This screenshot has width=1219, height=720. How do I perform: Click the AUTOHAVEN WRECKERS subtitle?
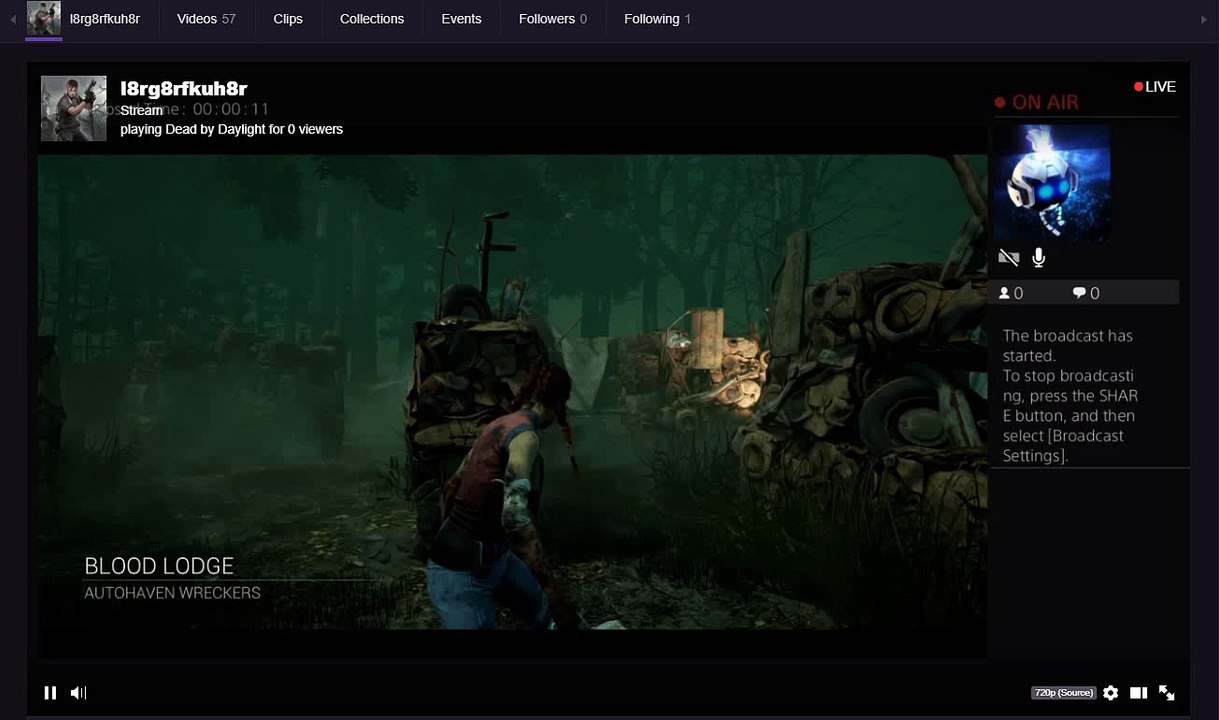(172, 593)
